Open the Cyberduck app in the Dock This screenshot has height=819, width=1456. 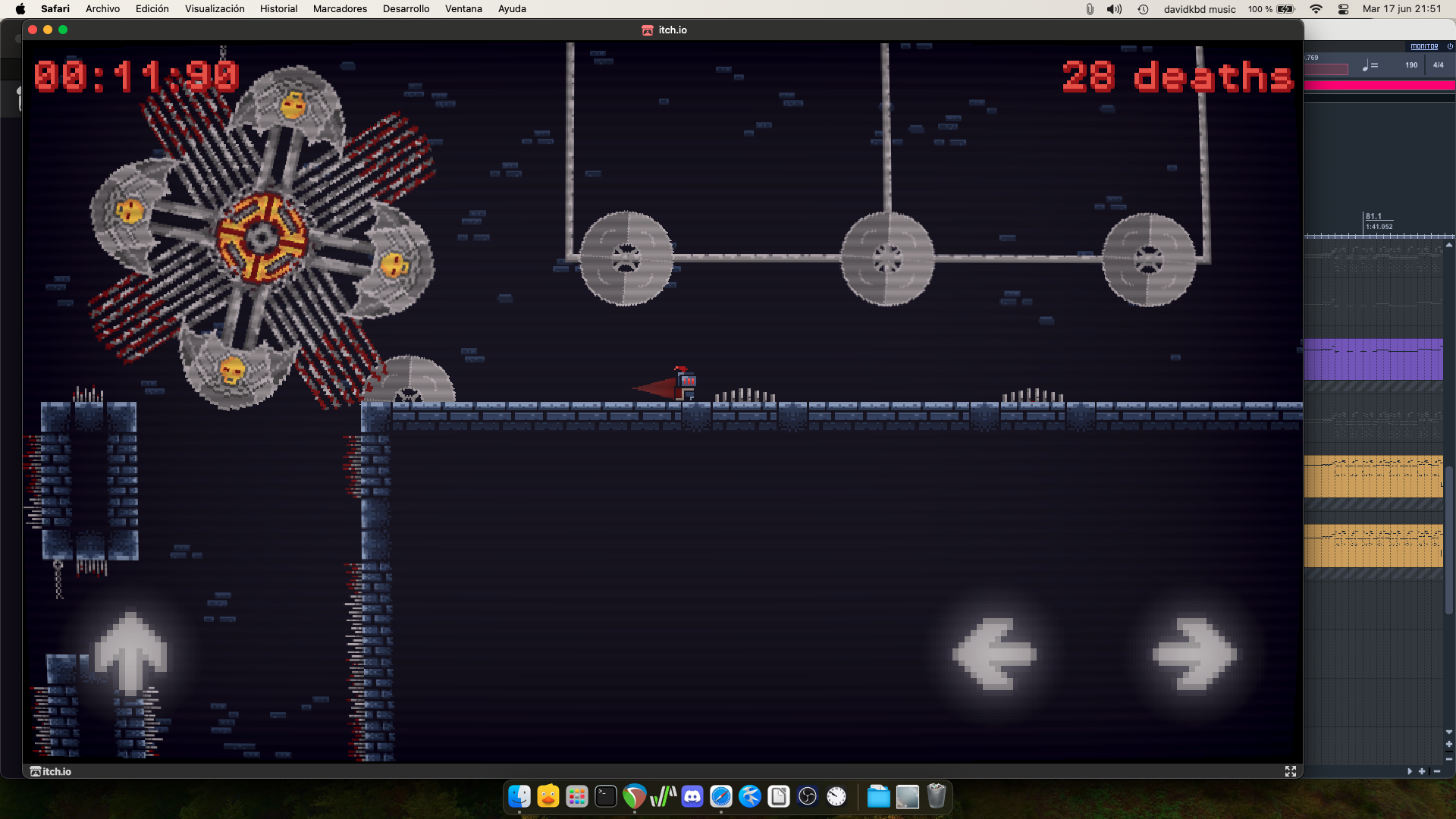[x=548, y=796]
